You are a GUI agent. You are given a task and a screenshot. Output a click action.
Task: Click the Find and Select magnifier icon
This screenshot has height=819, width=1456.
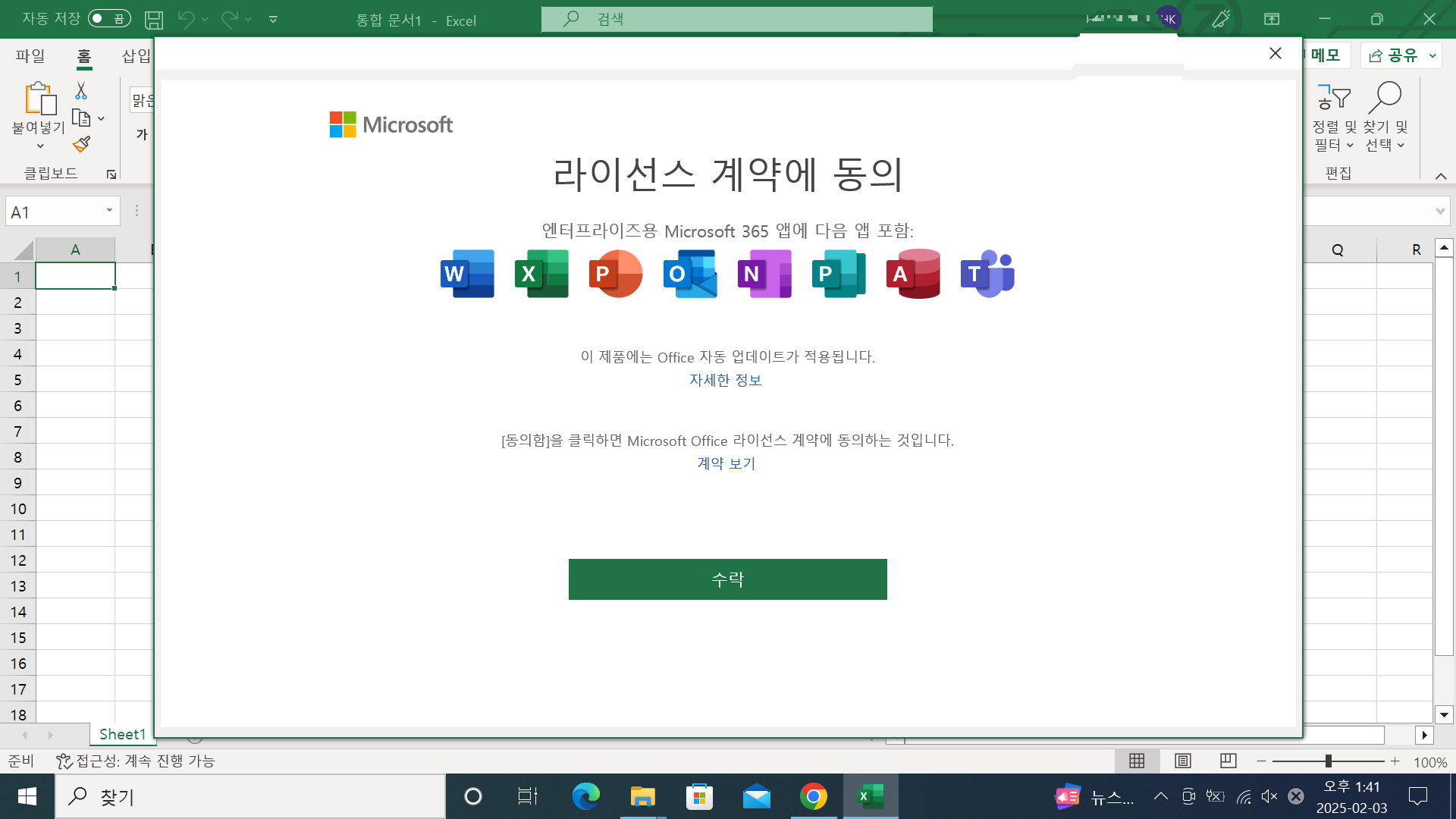1385,98
